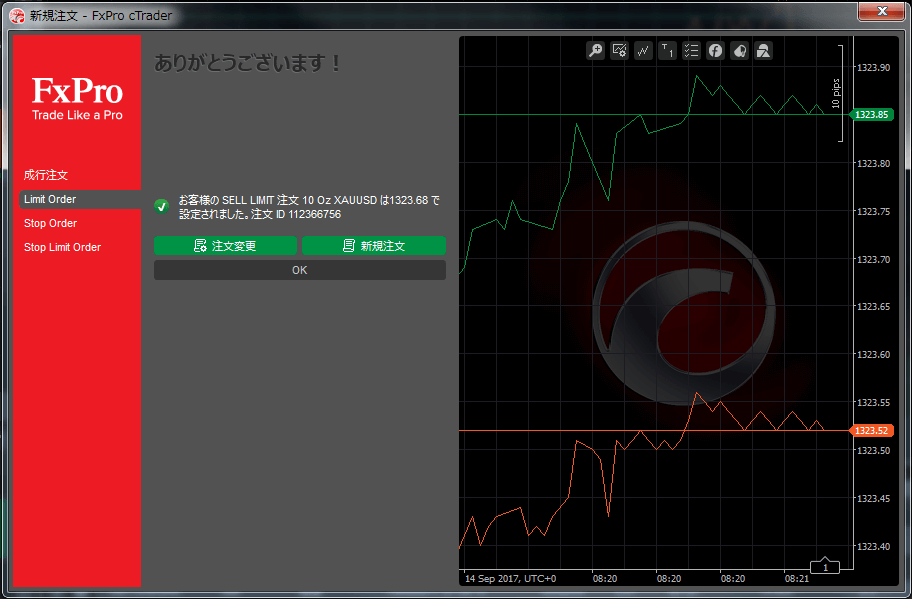912x599 pixels.
Task: Open the color palette options icon
Action: click(x=739, y=51)
